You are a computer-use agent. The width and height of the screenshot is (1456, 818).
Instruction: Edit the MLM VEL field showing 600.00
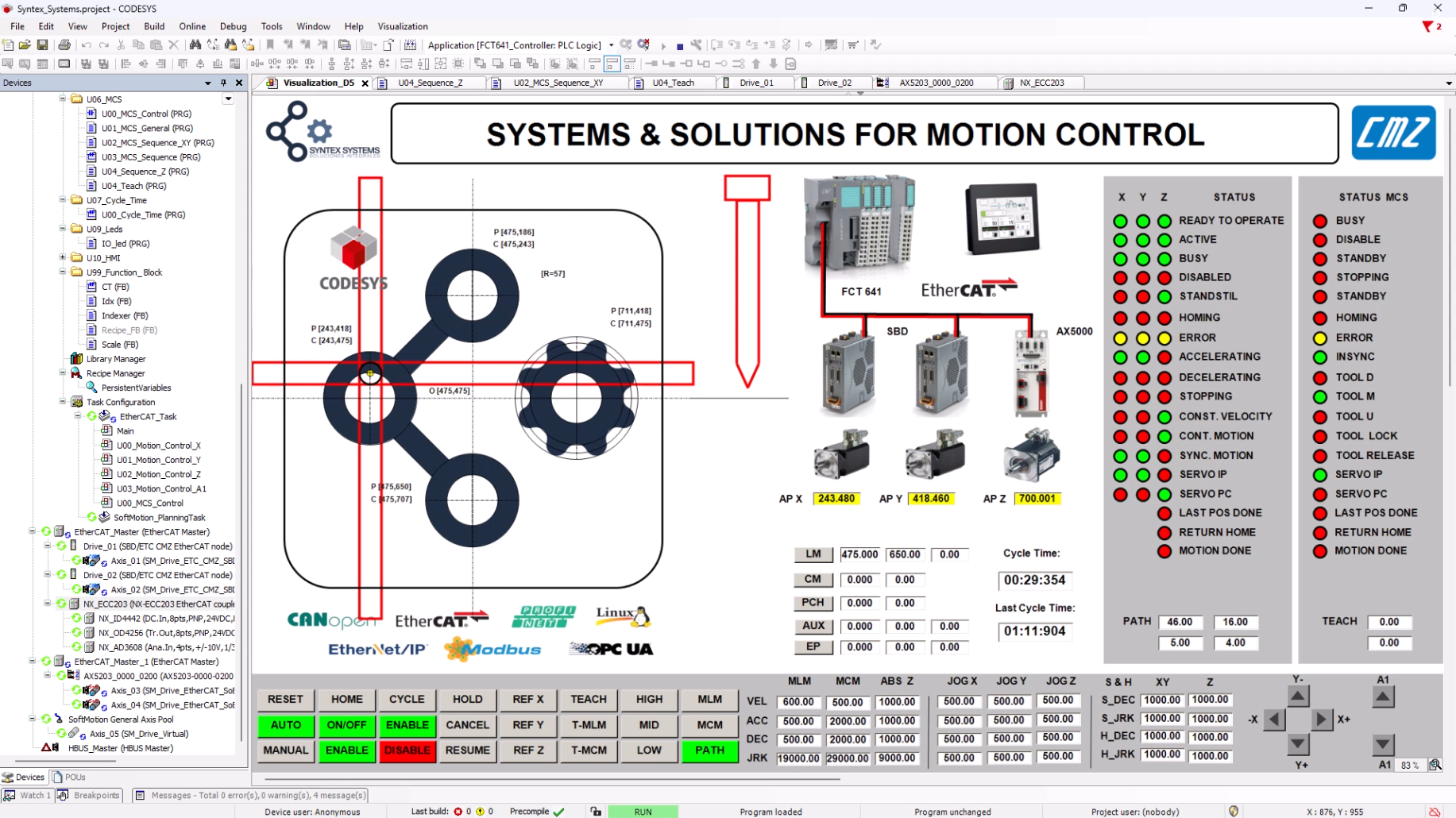point(798,702)
